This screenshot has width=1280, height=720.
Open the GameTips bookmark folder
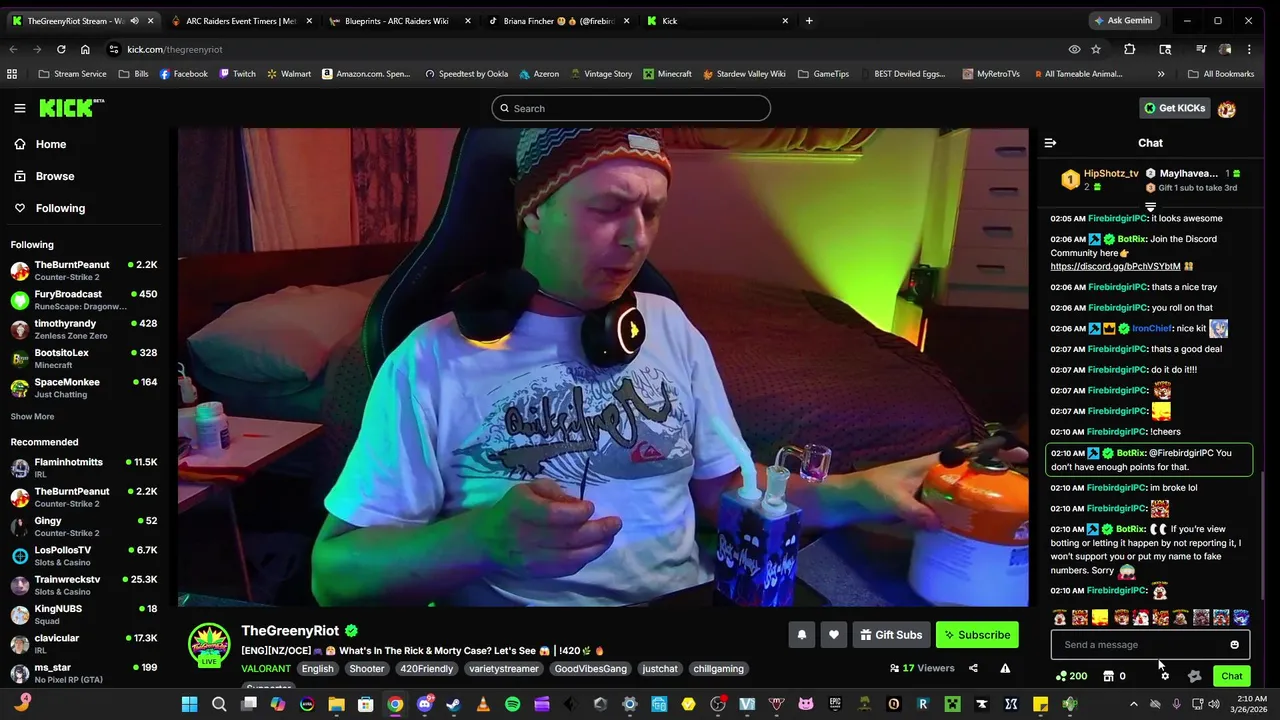click(x=824, y=74)
